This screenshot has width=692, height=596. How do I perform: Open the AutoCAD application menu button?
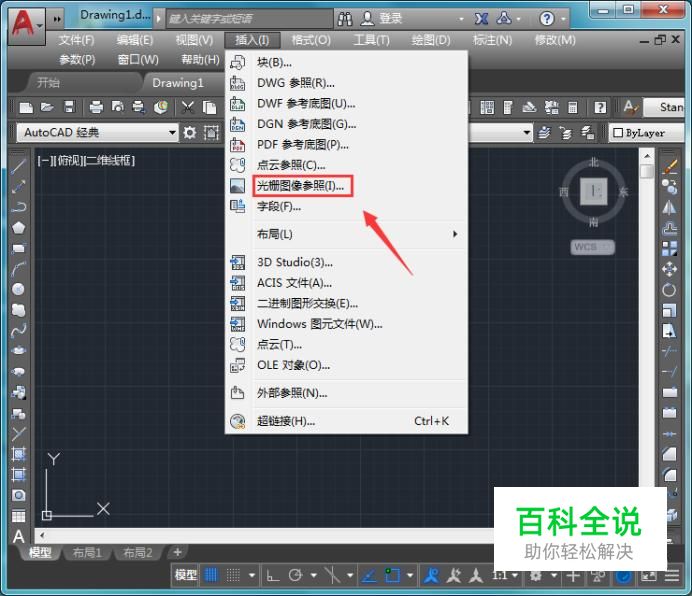tap(26, 26)
